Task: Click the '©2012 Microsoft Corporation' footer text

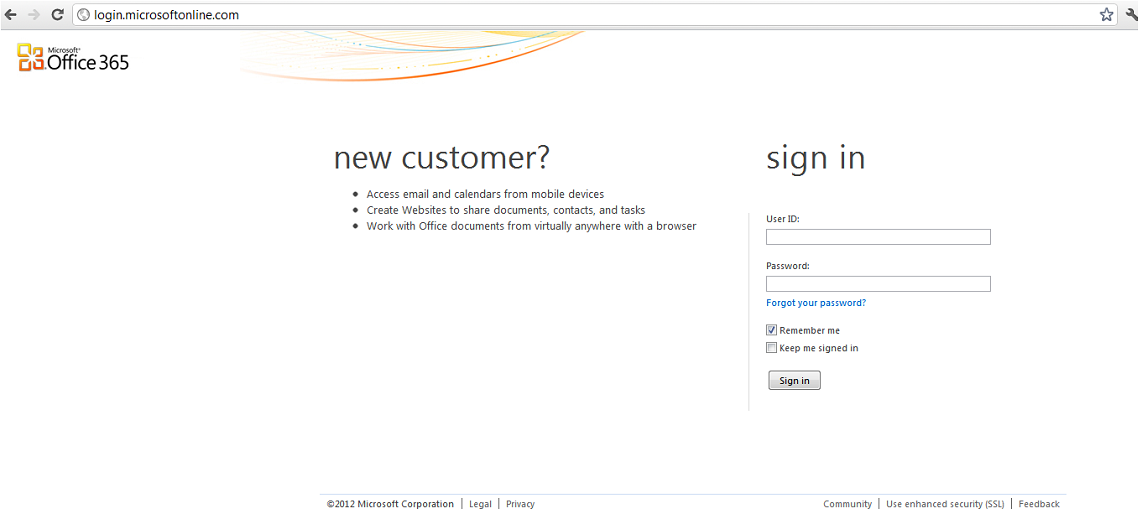Action: [390, 504]
